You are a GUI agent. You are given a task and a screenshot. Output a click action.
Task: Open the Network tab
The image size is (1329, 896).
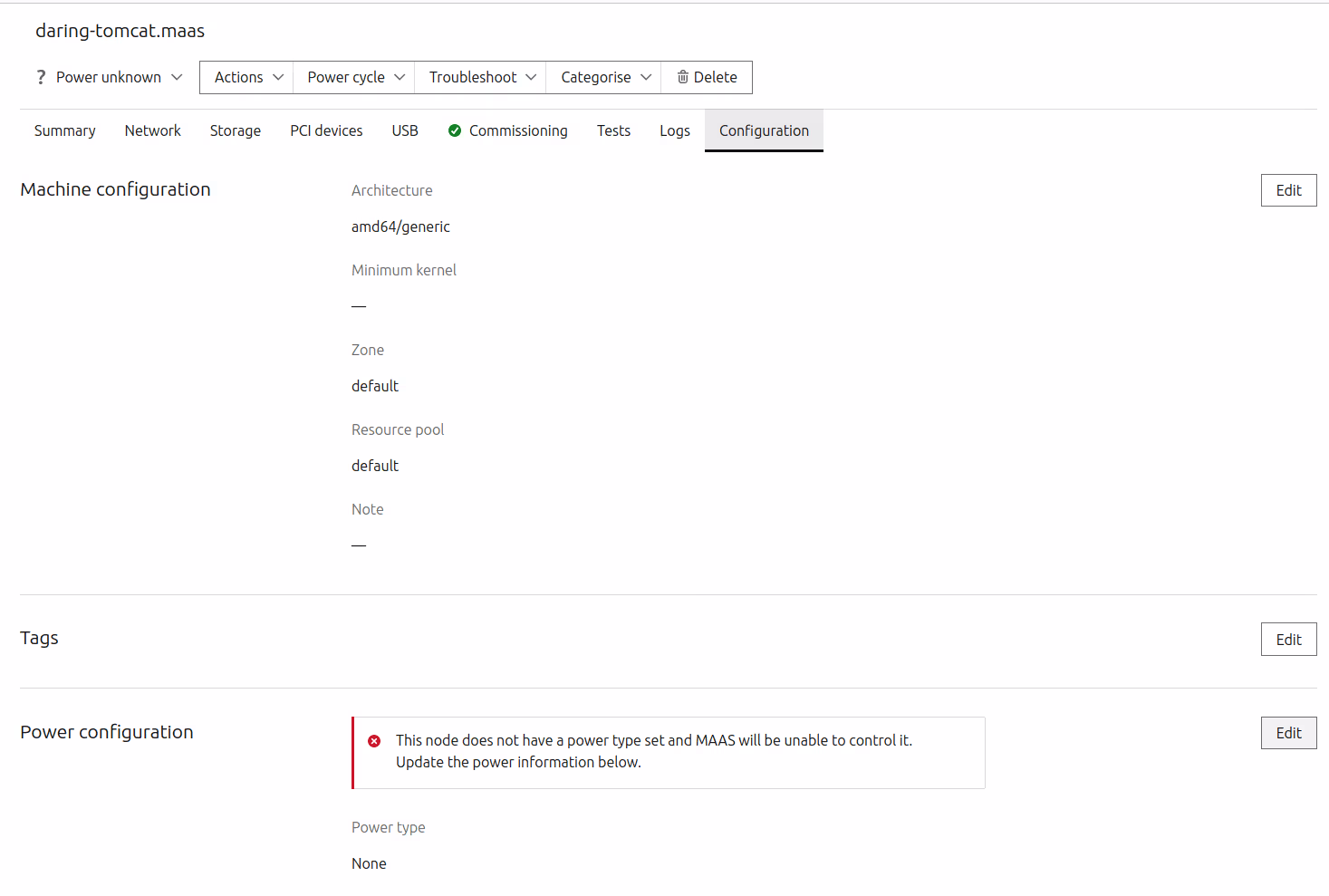coord(153,130)
